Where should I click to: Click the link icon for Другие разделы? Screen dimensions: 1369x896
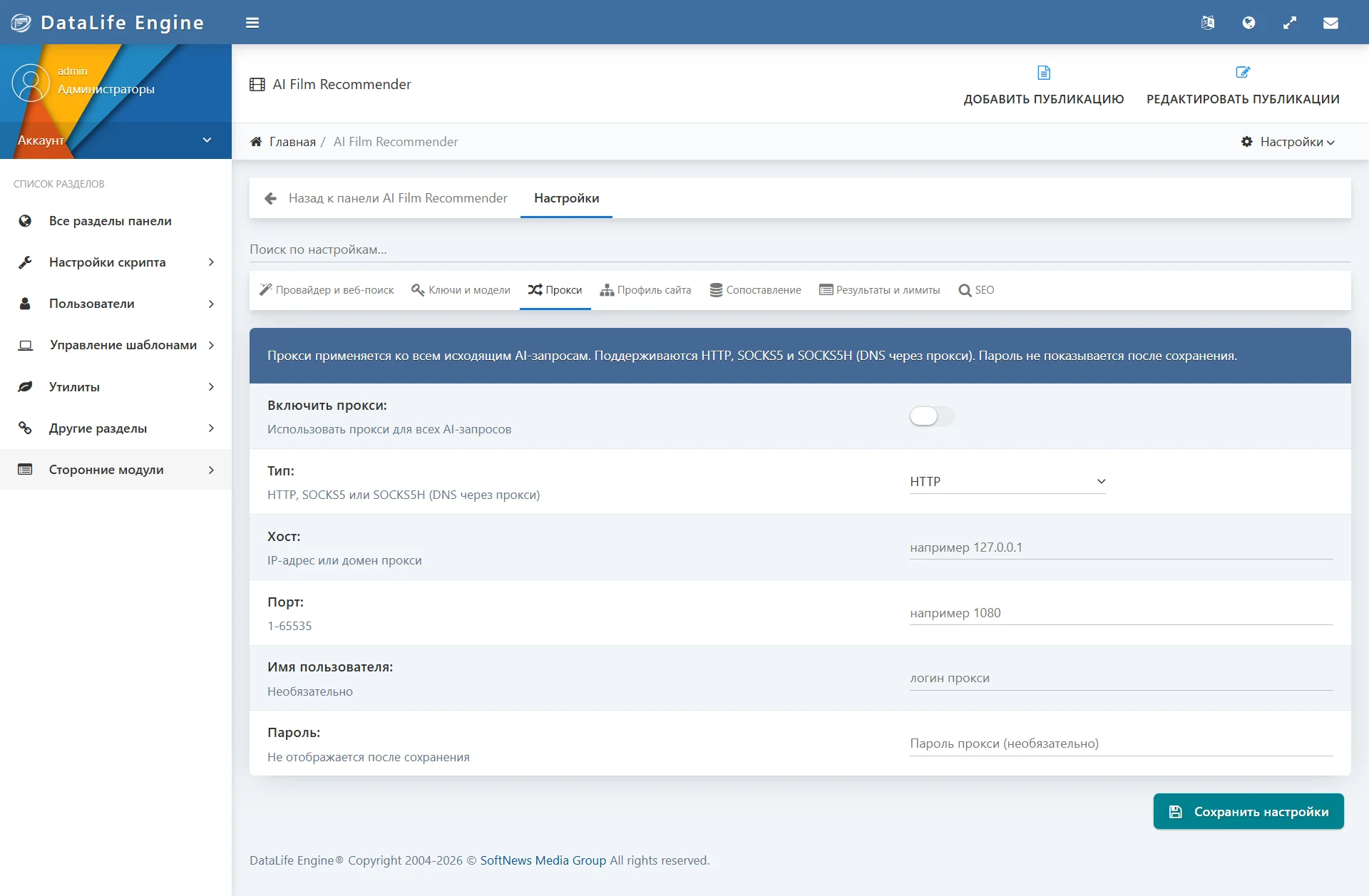pos(25,428)
